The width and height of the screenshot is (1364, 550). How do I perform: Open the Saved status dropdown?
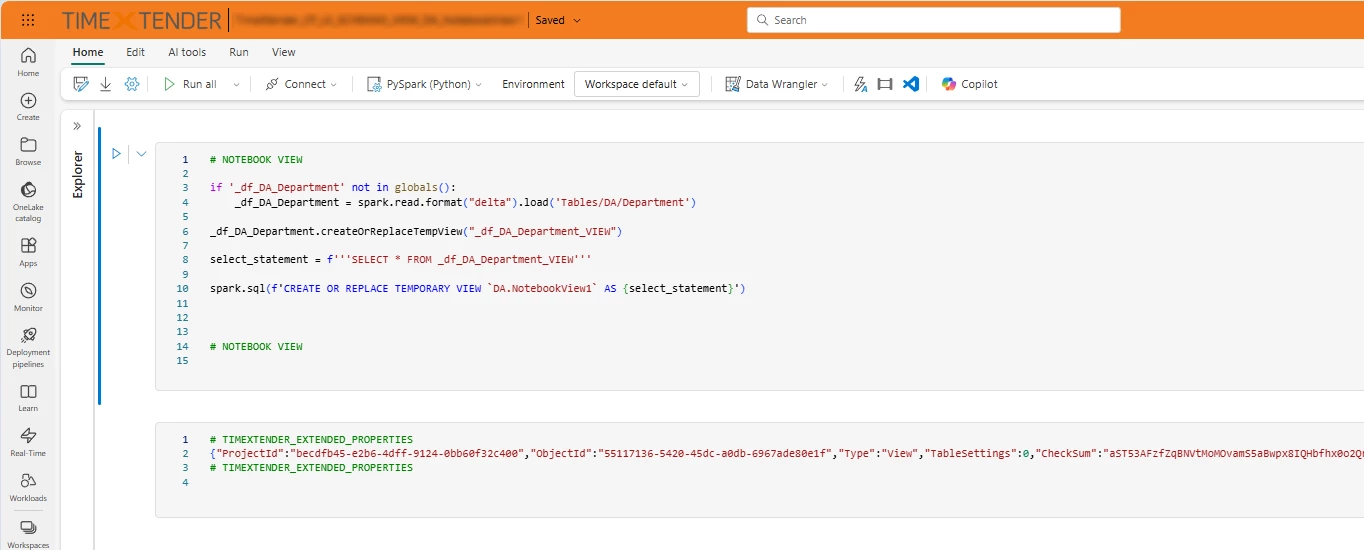coord(557,20)
